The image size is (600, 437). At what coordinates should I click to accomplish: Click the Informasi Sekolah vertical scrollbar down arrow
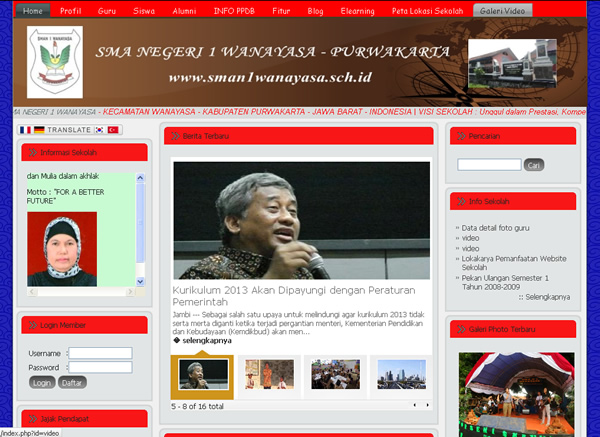pos(141,281)
